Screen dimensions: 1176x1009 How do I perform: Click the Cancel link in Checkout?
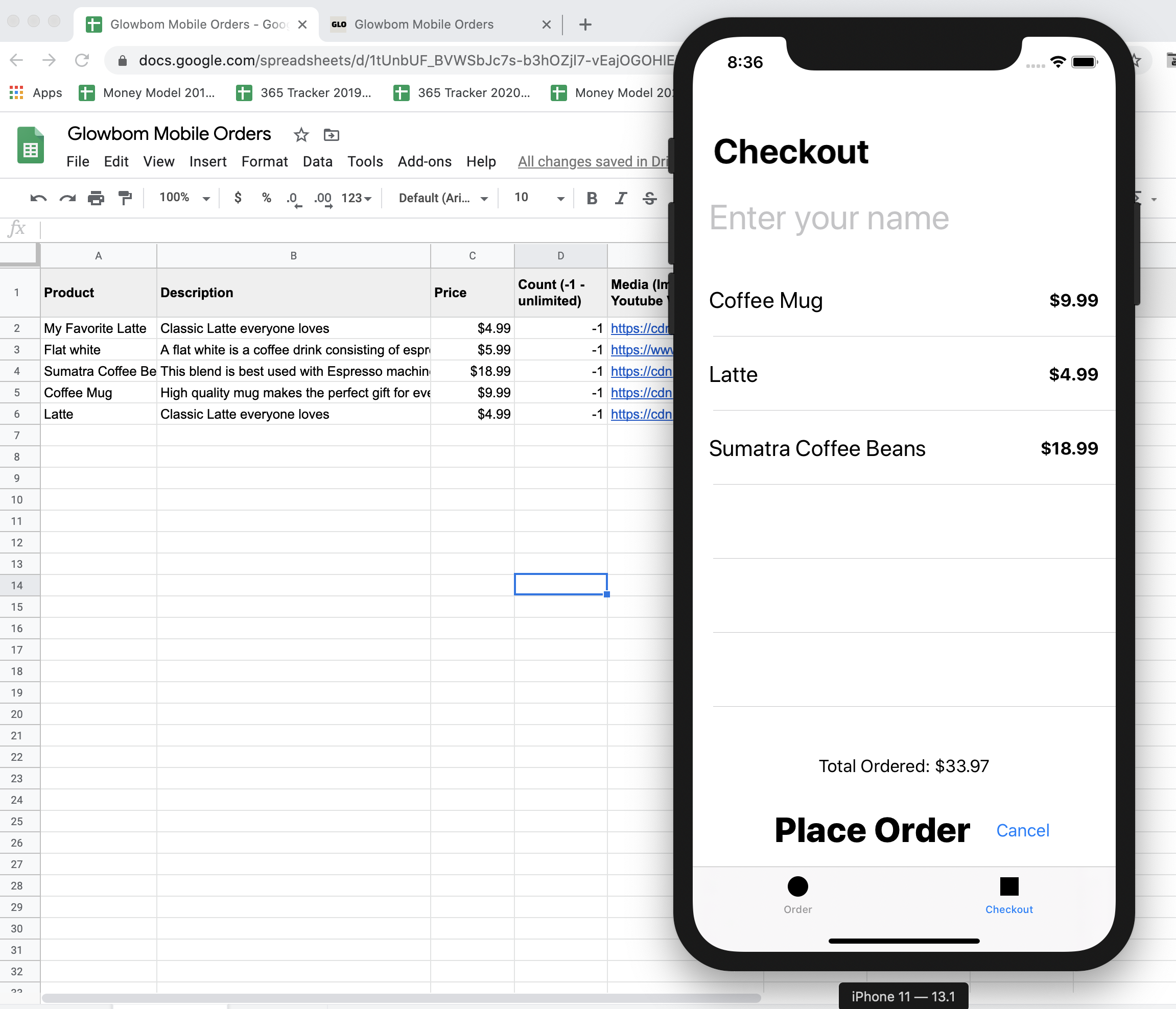pos(1022,830)
